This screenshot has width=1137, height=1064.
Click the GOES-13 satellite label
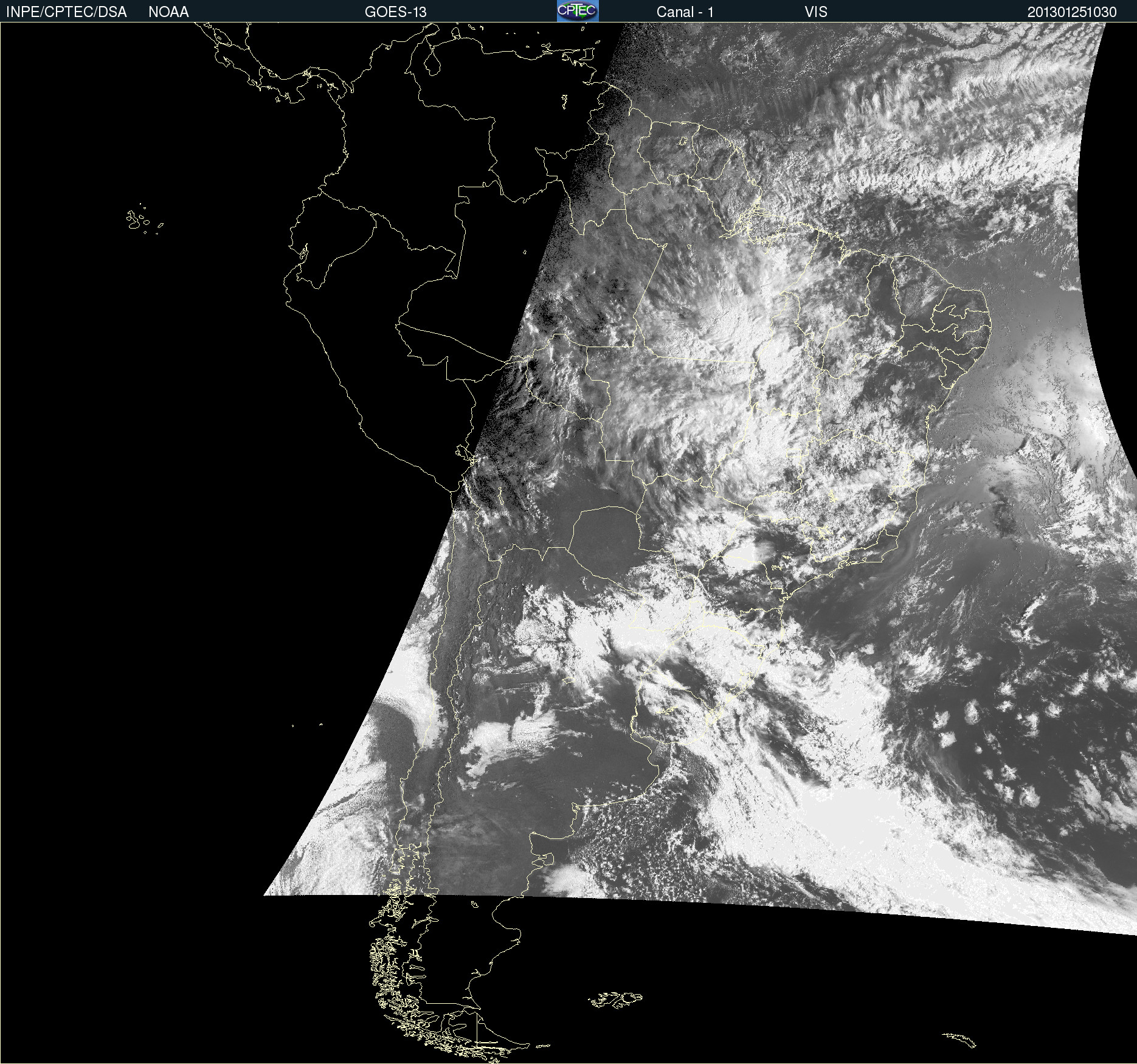(396, 12)
